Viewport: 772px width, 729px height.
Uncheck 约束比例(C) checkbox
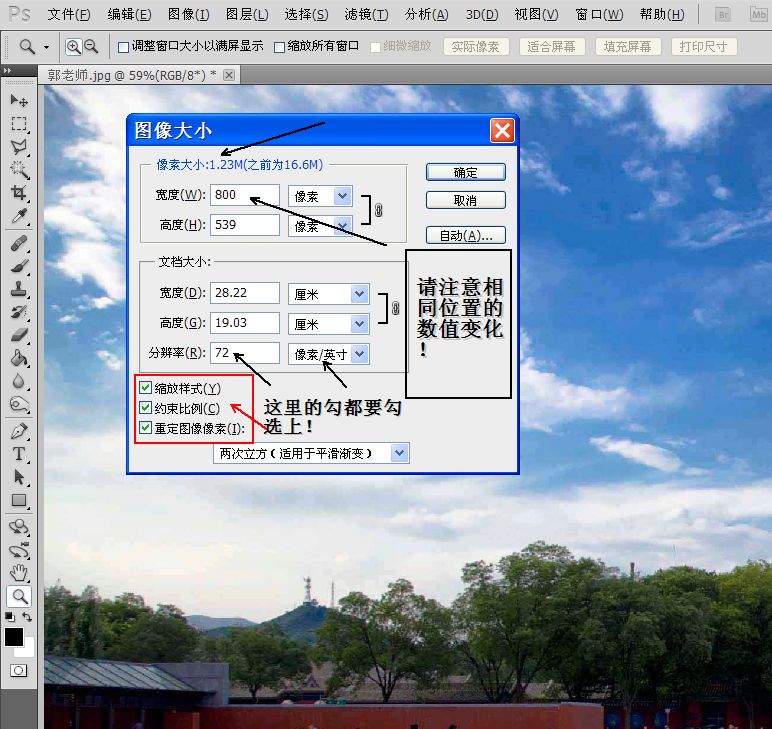pos(145,408)
